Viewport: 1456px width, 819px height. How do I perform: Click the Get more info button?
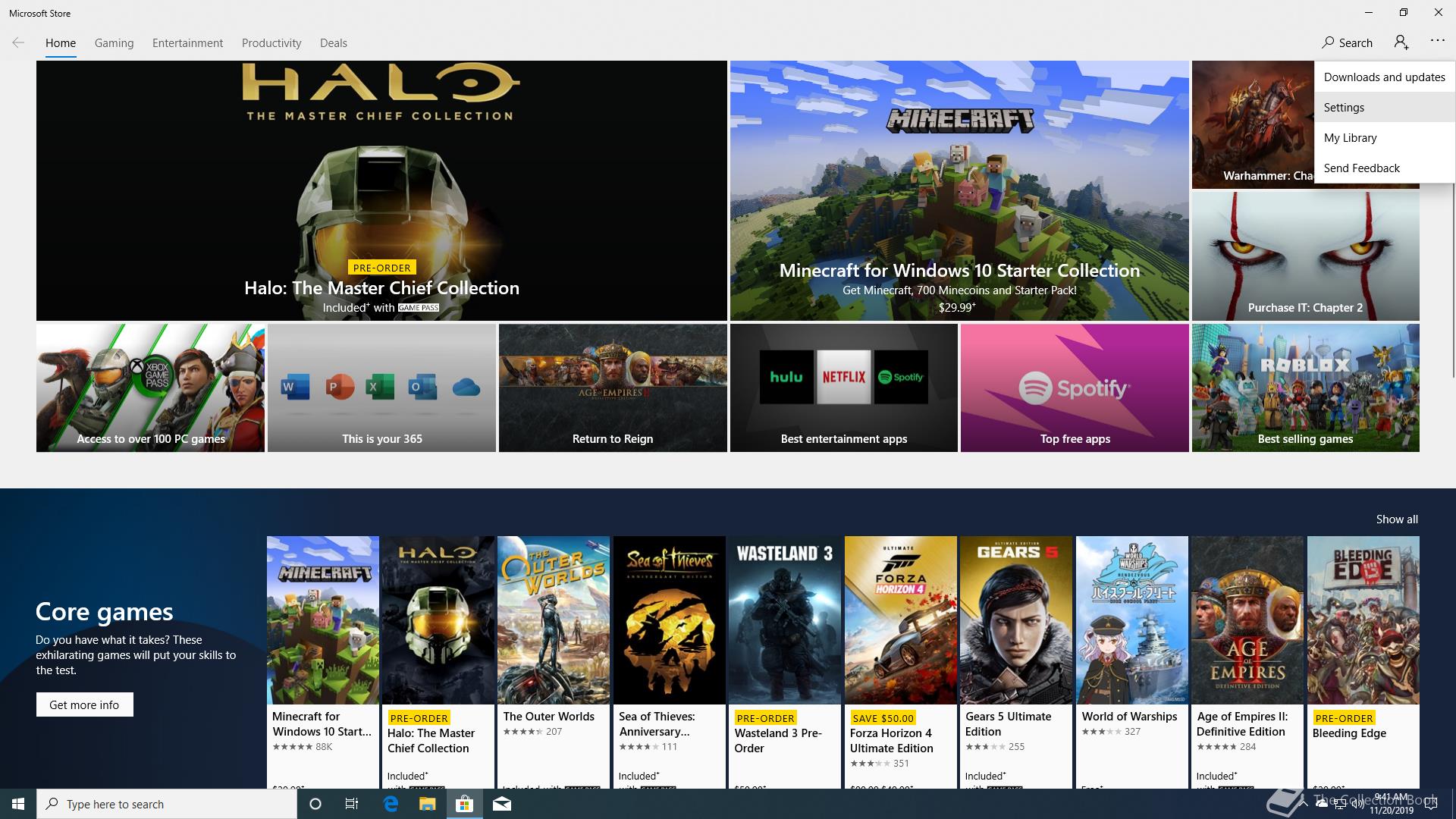pyautogui.click(x=84, y=704)
